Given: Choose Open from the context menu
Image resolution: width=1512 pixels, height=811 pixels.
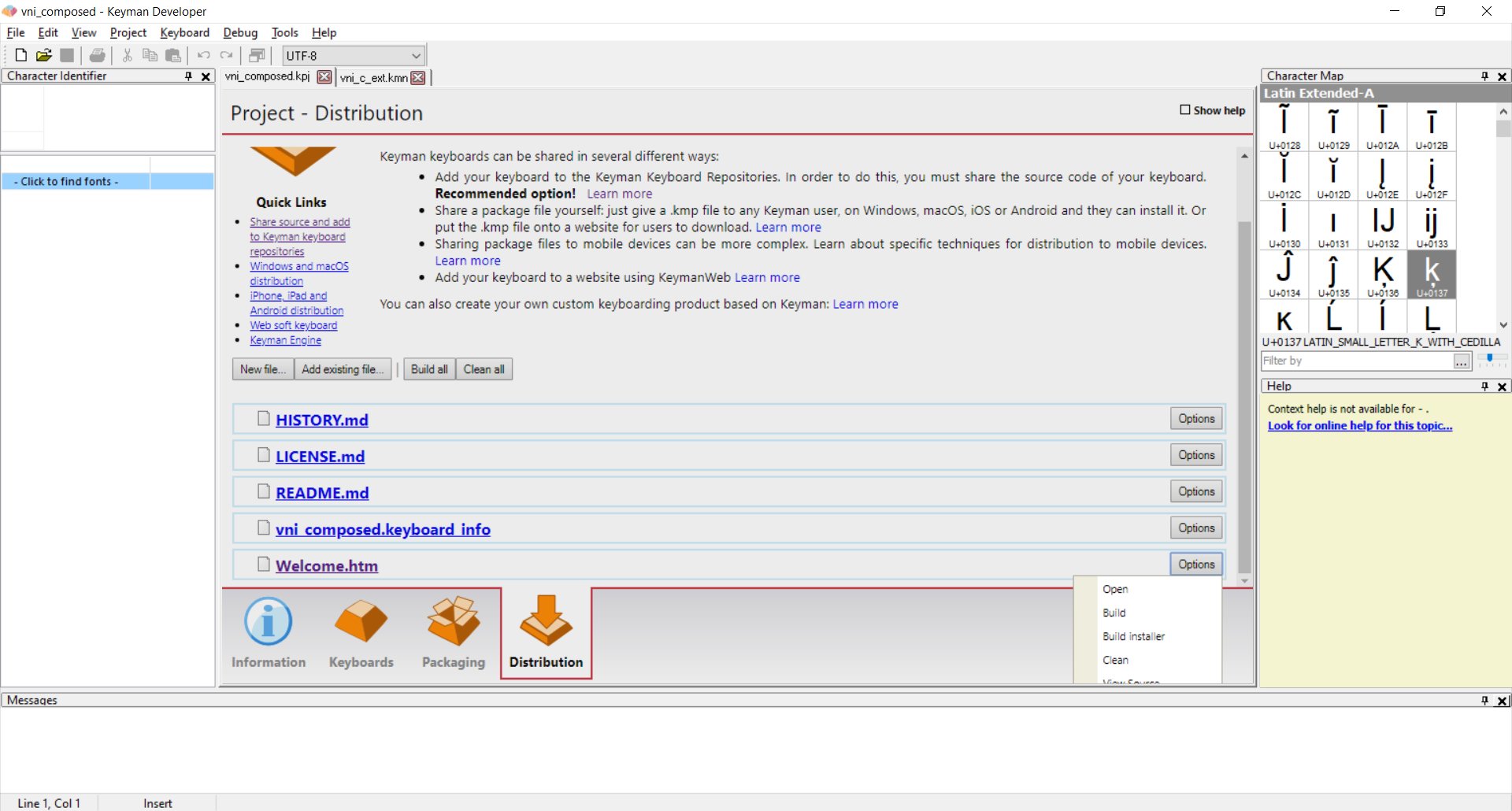Looking at the screenshot, I should click(1115, 589).
